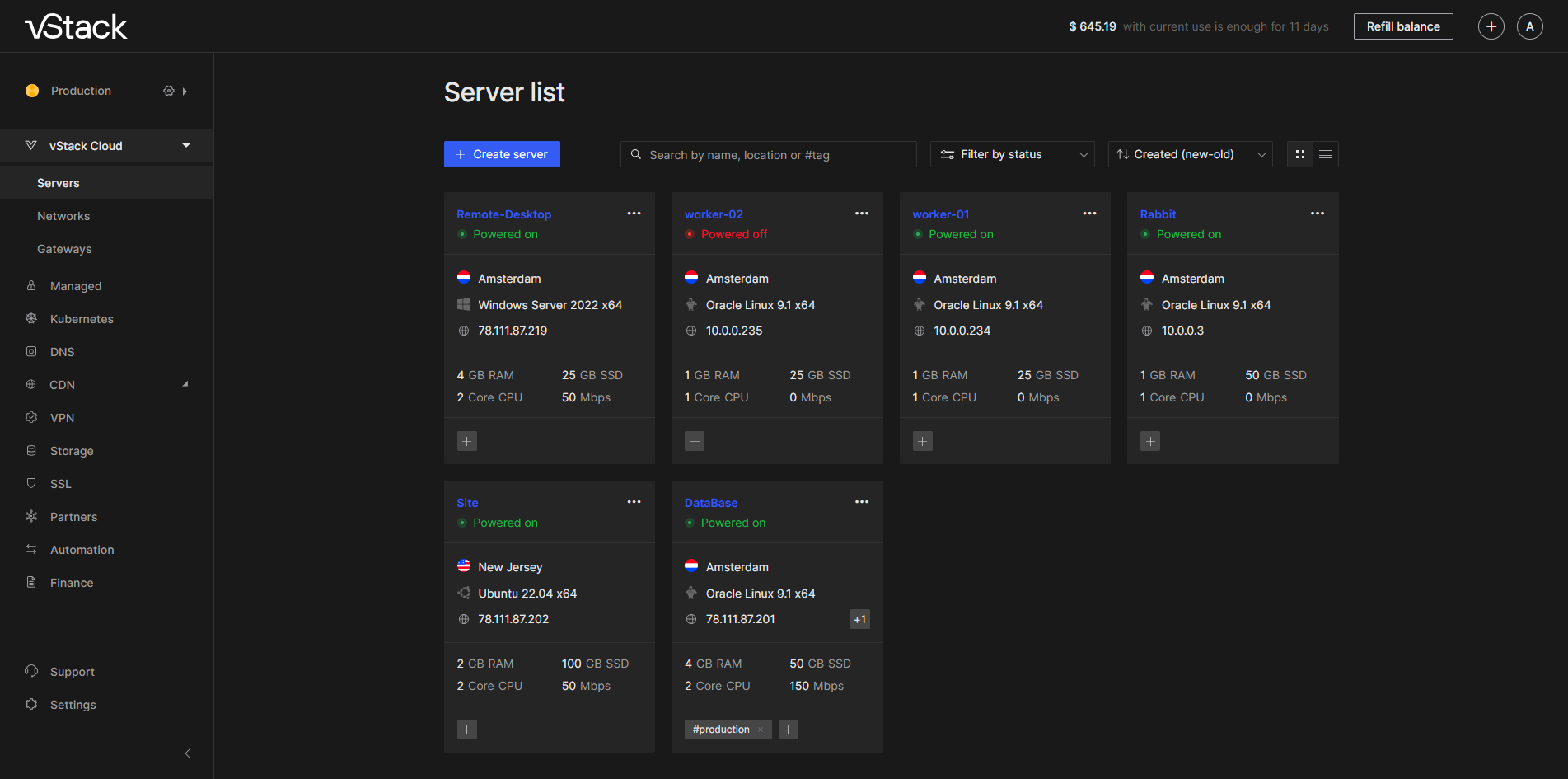Image resolution: width=1568 pixels, height=779 pixels.
Task: Click the #production tag on DataBase
Action: 721,730
